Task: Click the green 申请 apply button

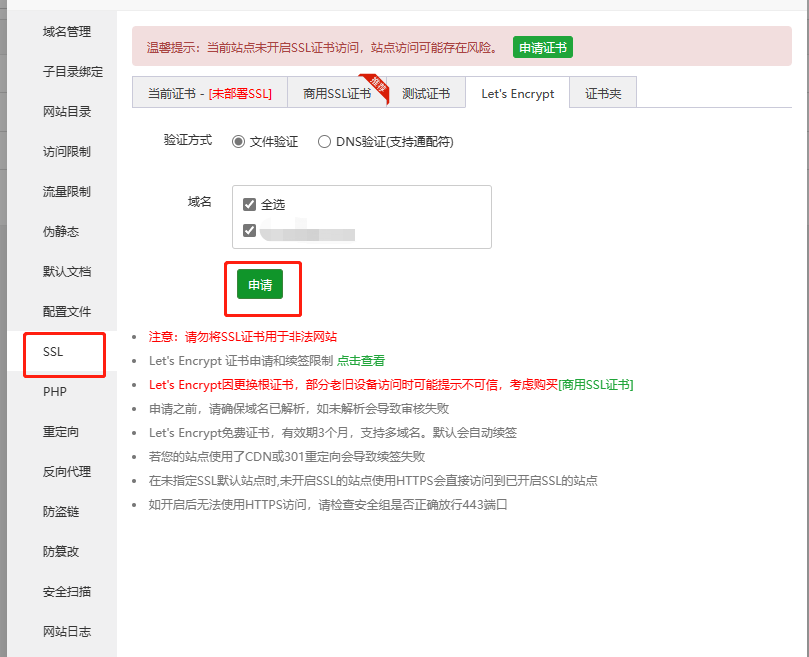Action: [260, 285]
